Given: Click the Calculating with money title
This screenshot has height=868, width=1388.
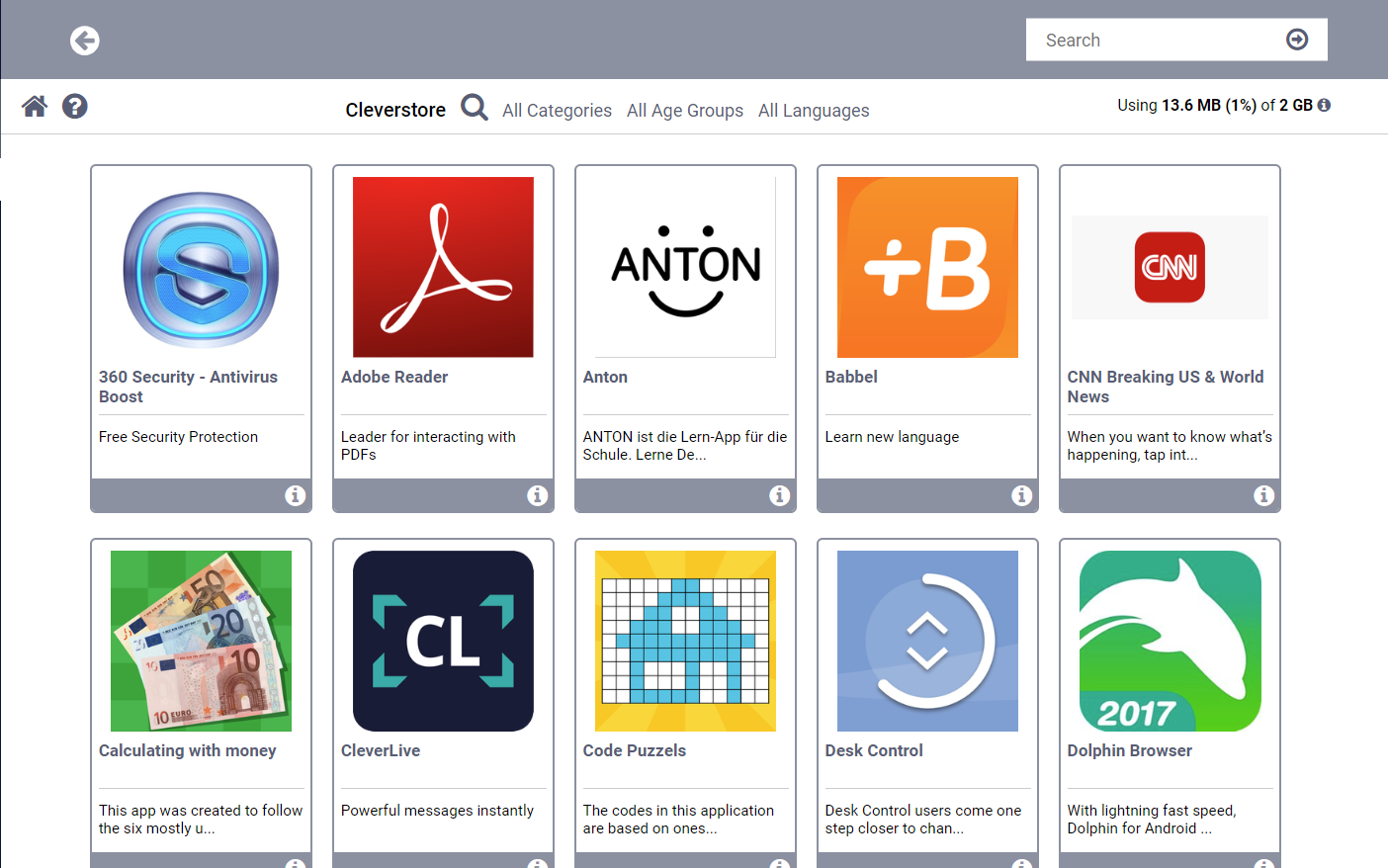Looking at the screenshot, I should [x=188, y=750].
